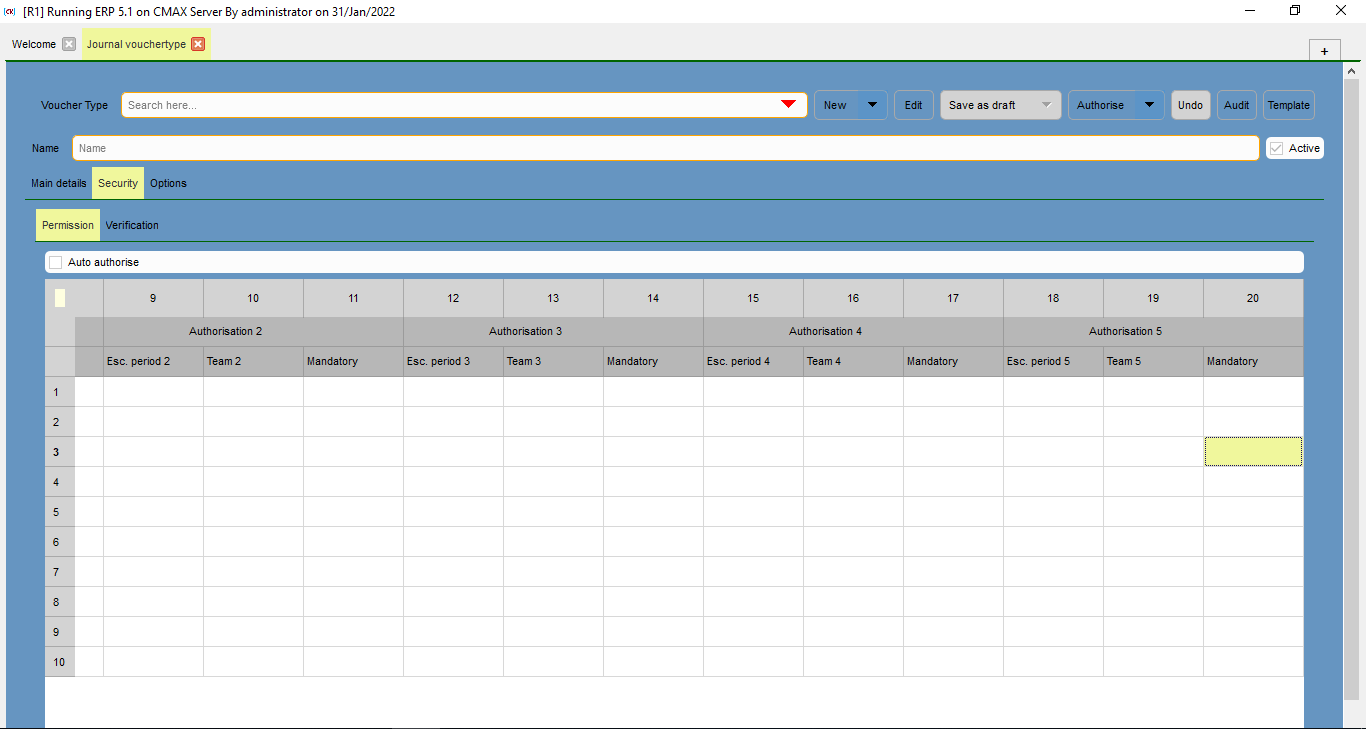Viewport: 1366px width, 729px height.
Task: Select the Permission sub-tab
Action: point(68,225)
